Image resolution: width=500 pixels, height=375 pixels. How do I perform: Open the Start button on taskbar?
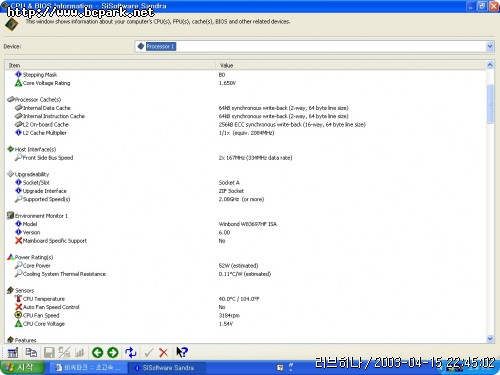click(22, 368)
